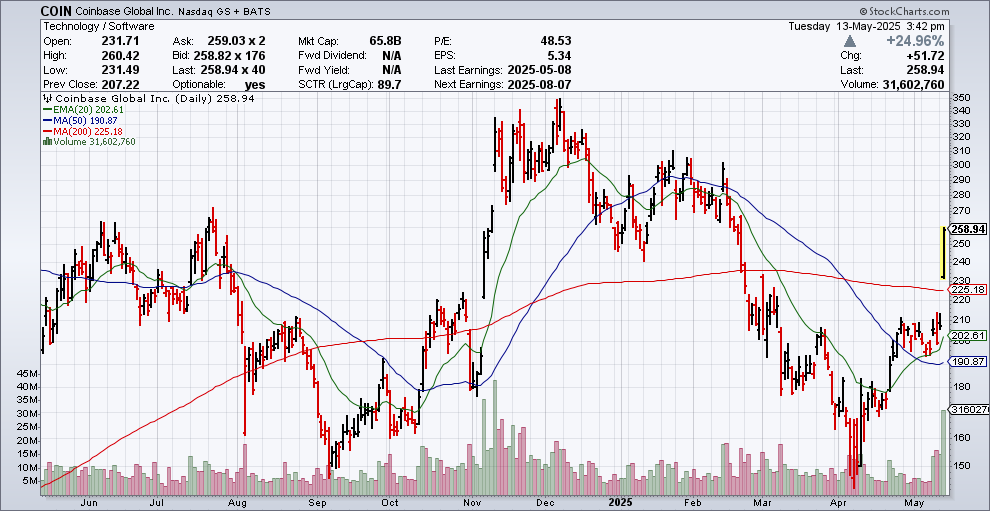Click the COIN ticker symbol in header
This screenshot has height=511, width=990.
(56, 11)
